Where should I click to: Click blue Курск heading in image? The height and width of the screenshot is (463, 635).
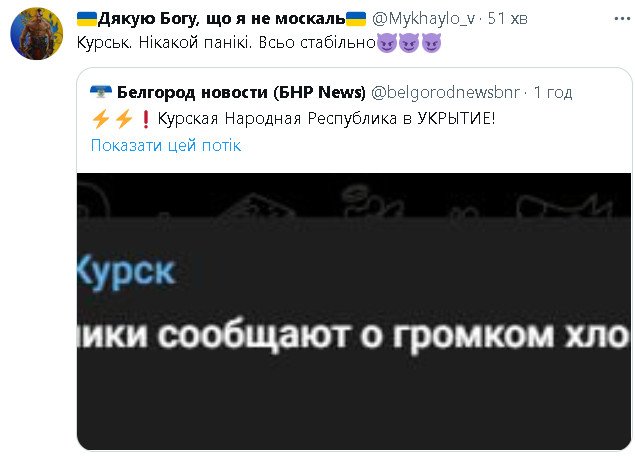point(126,271)
